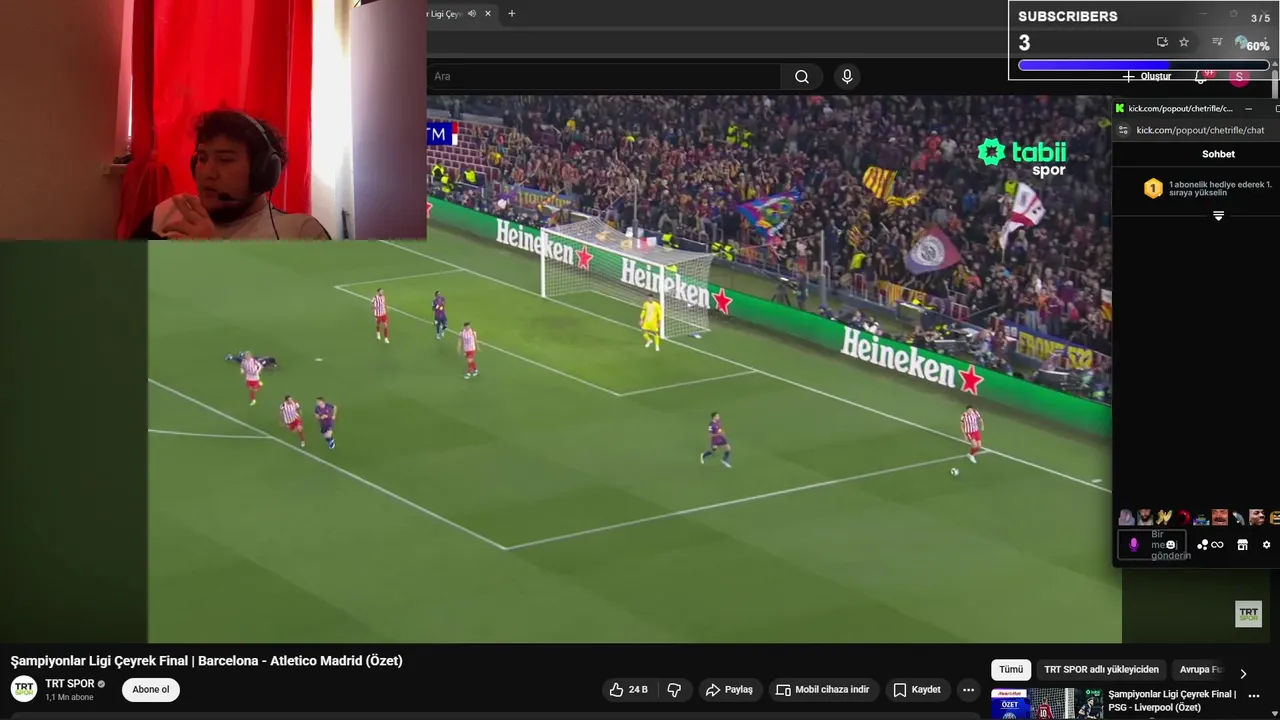1280x720 pixels.
Task: Open the pink S account avatar
Action: [x=1239, y=77]
